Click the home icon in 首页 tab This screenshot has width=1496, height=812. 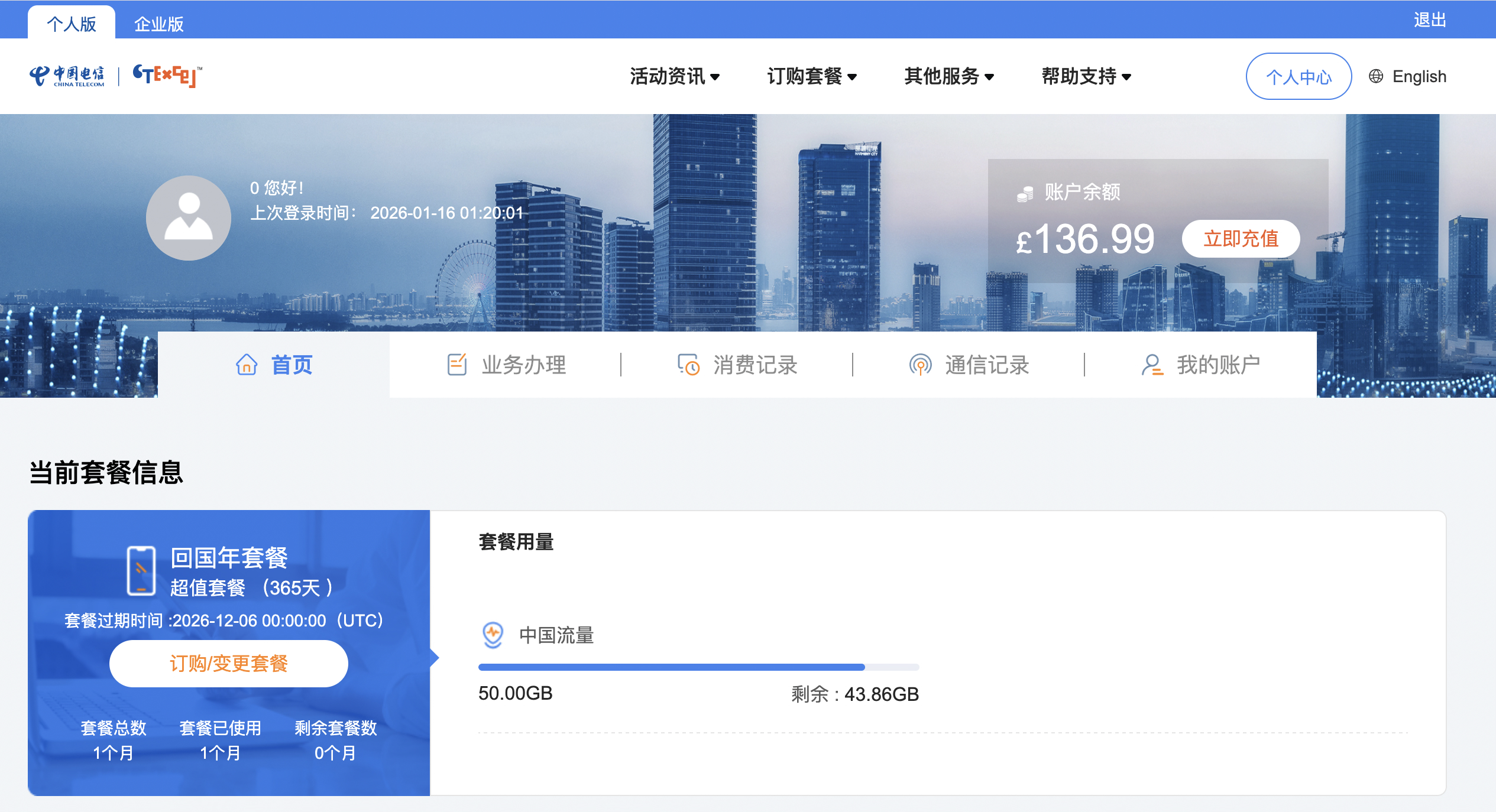click(247, 365)
